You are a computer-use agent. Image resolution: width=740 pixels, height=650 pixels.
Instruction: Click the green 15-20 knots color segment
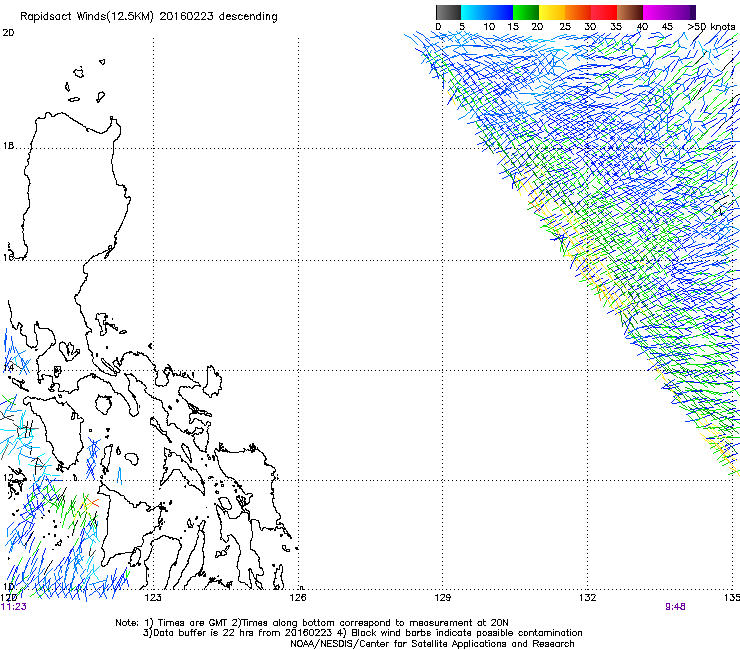[x=526, y=12]
